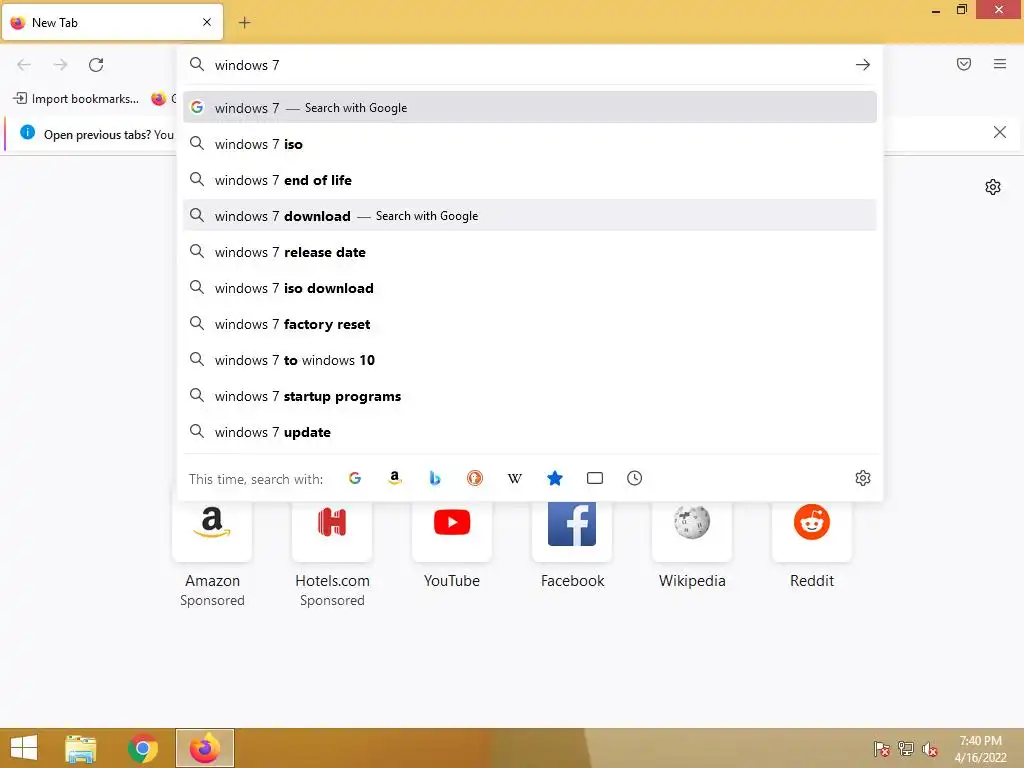Select 'windows 7 factory reset' suggestion
The height and width of the screenshot is (768, 1024).
point(530,324)
